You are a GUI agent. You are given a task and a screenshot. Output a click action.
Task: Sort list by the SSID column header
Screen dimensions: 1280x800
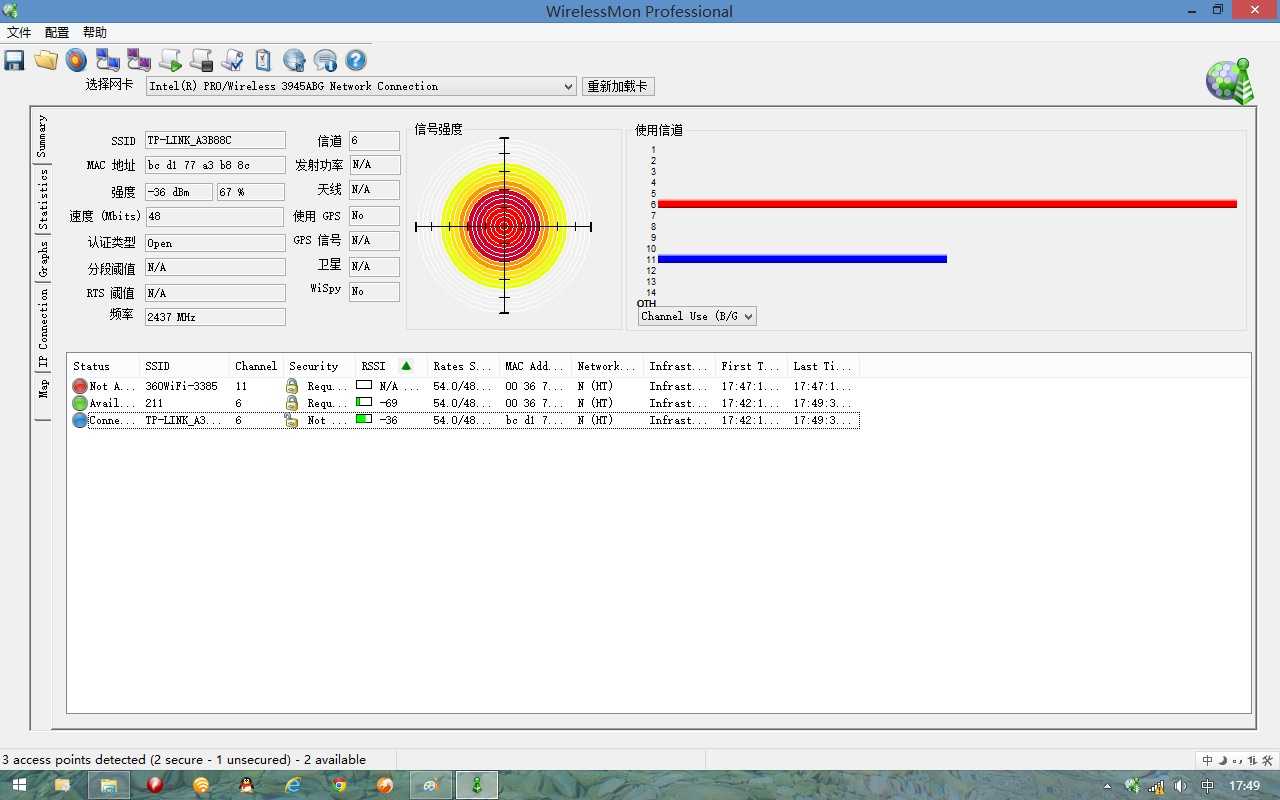(x=184, y=366)
